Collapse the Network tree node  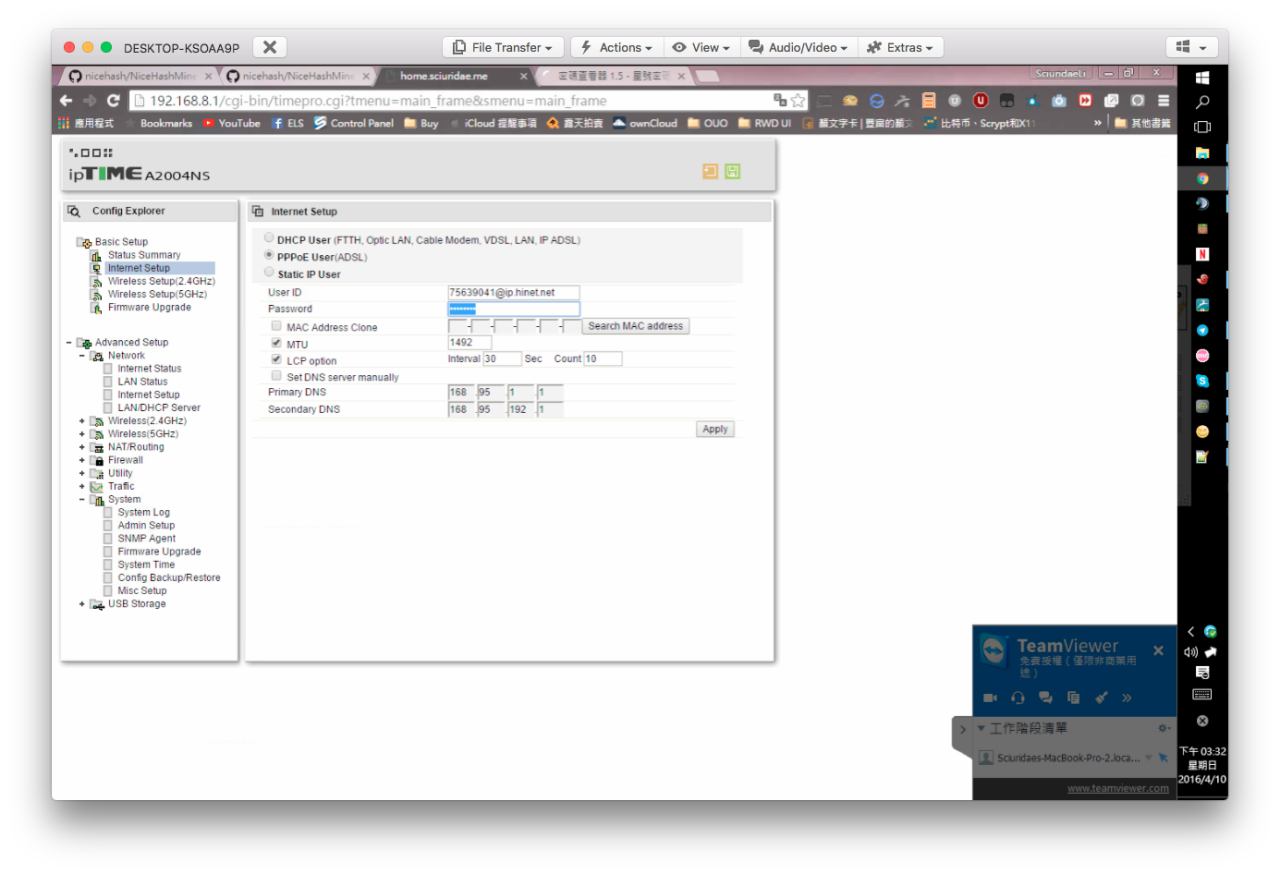pos(82,355)
